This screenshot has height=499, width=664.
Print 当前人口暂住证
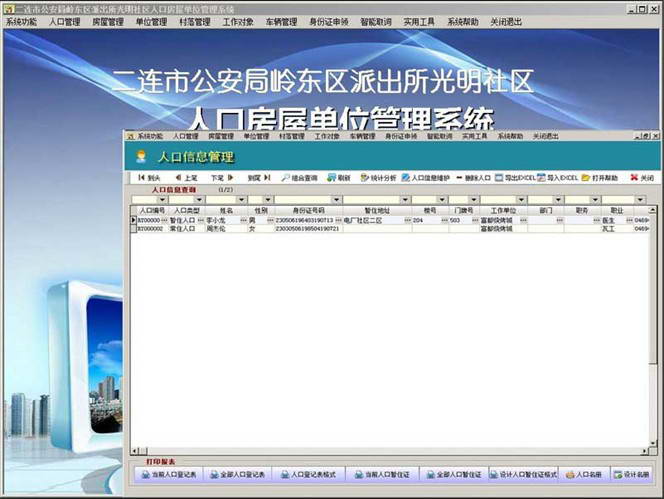tap(382, 474)
